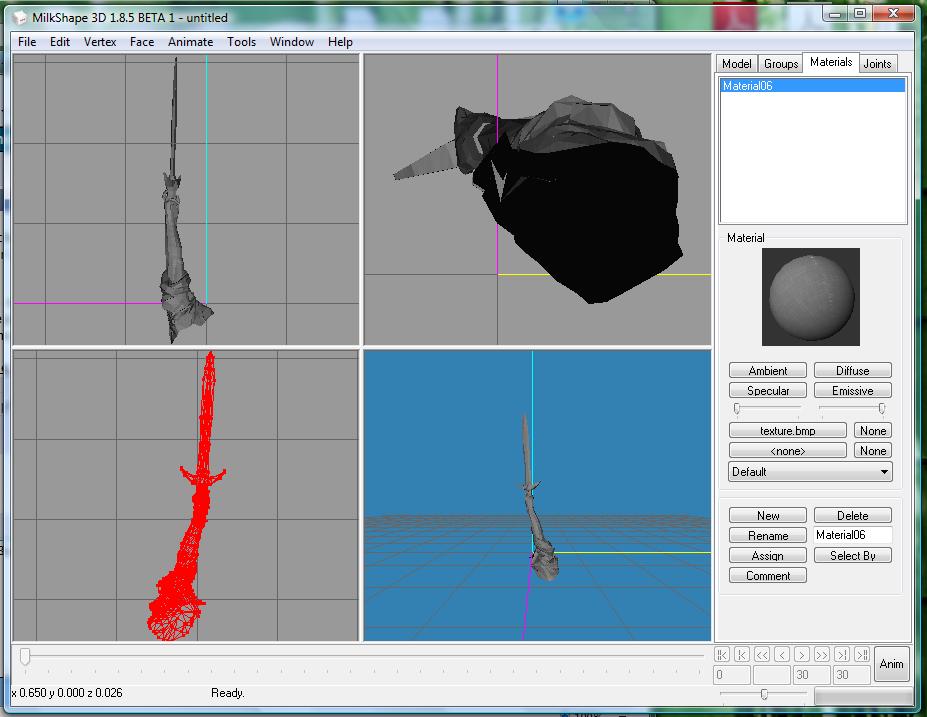Viewport: 927px width, 717px height.
Task: Open the Vertex menu
Action: tap(100, 42)
